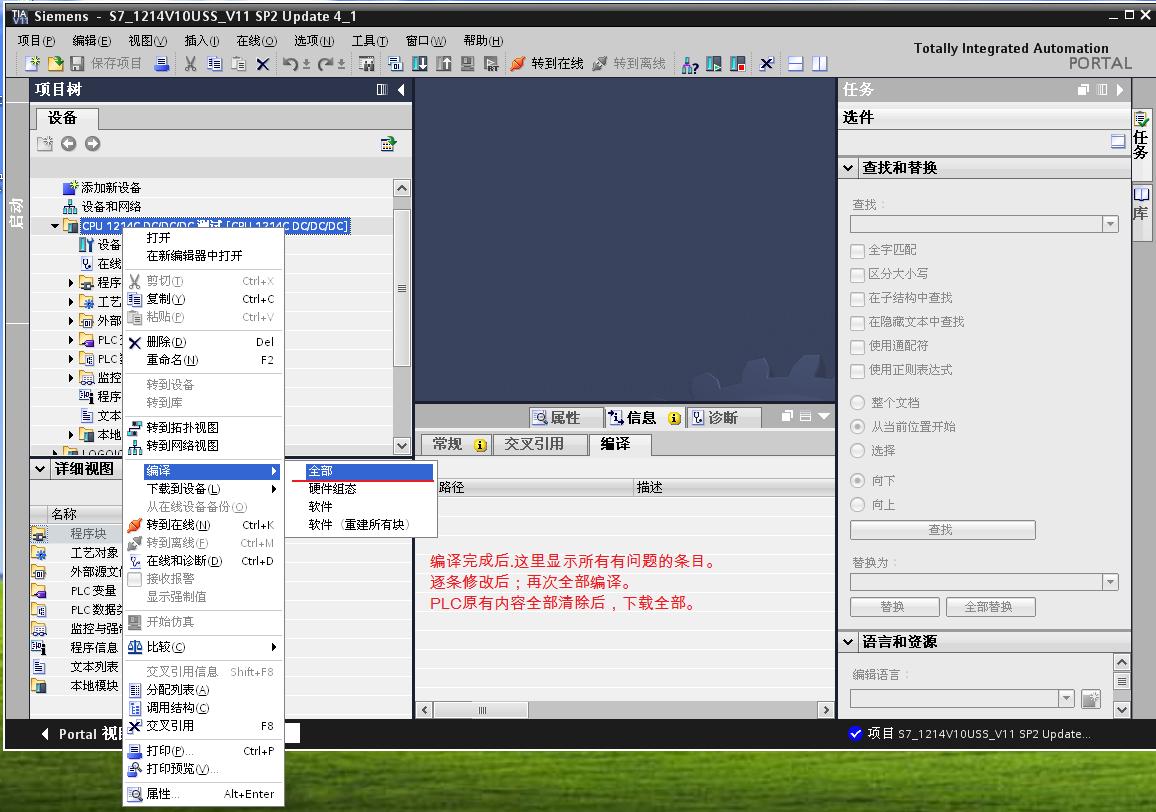Tick the 在子结构中查找 checkbox

857,299
